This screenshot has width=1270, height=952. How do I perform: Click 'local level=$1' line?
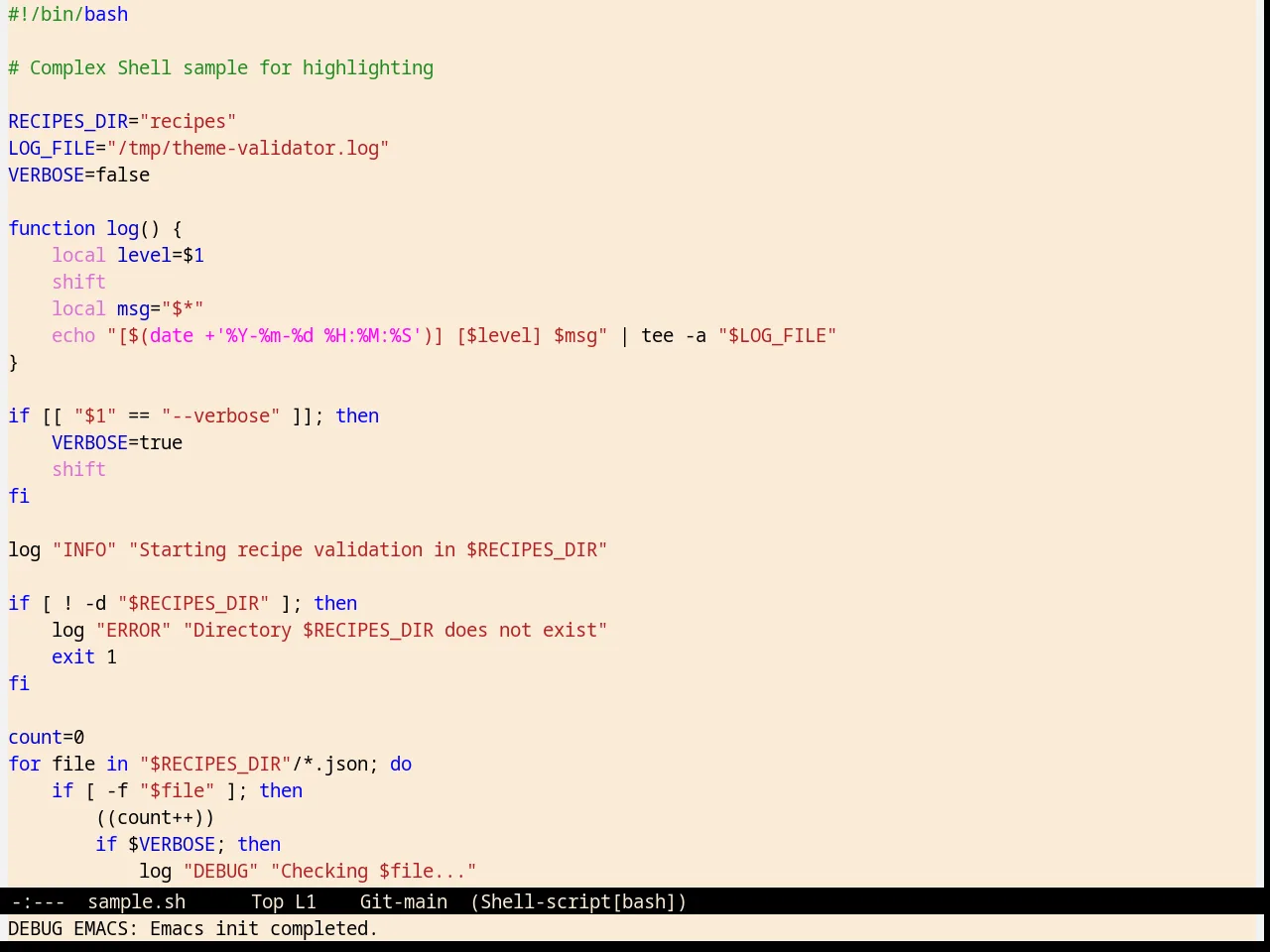point(128,256)
